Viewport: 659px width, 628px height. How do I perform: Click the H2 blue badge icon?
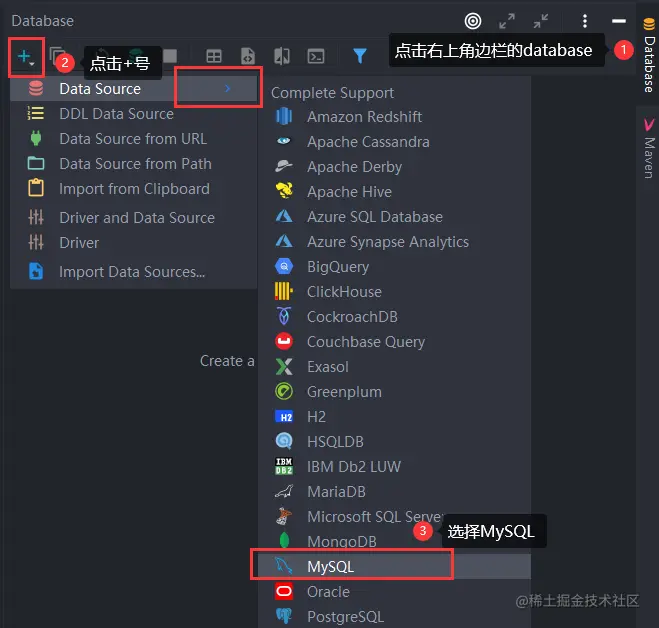[x=284, y=417]
